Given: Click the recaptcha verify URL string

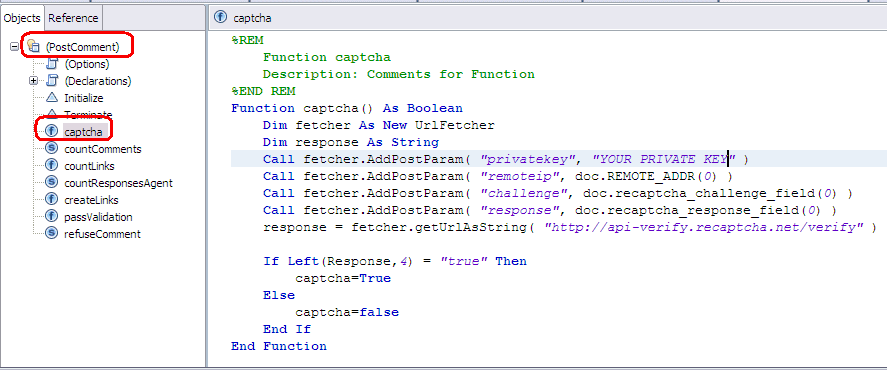Looking at the screenshot, I should click(704, 227).
